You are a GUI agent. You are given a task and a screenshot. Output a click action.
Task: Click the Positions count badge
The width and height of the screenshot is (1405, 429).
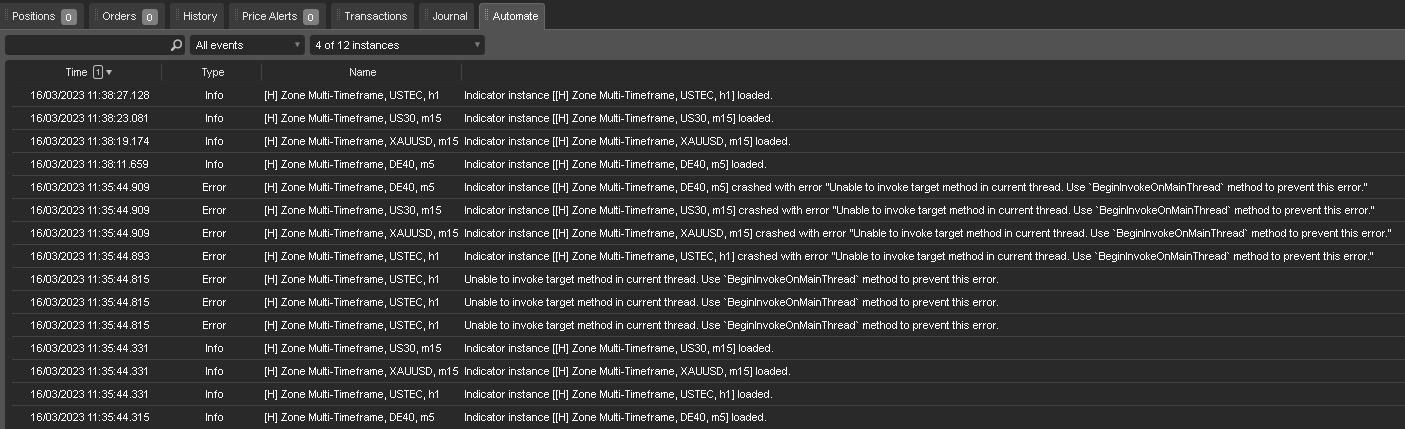point(68,17)
